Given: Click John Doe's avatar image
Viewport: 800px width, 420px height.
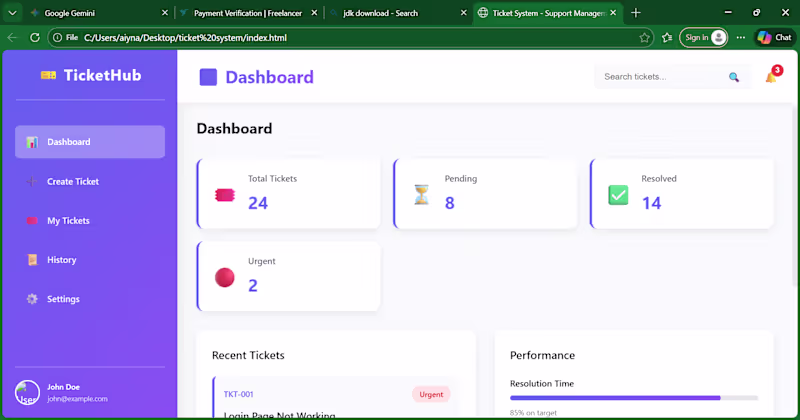Looking at the screenshot, I should click(x=27, y=392).
